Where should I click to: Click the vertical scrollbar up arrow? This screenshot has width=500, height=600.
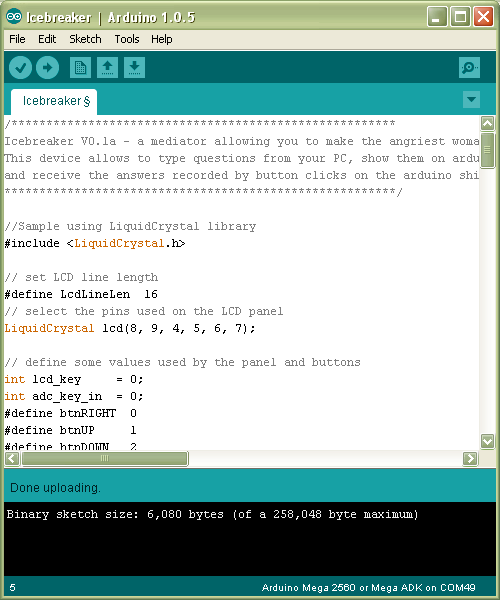coord(487,123)
